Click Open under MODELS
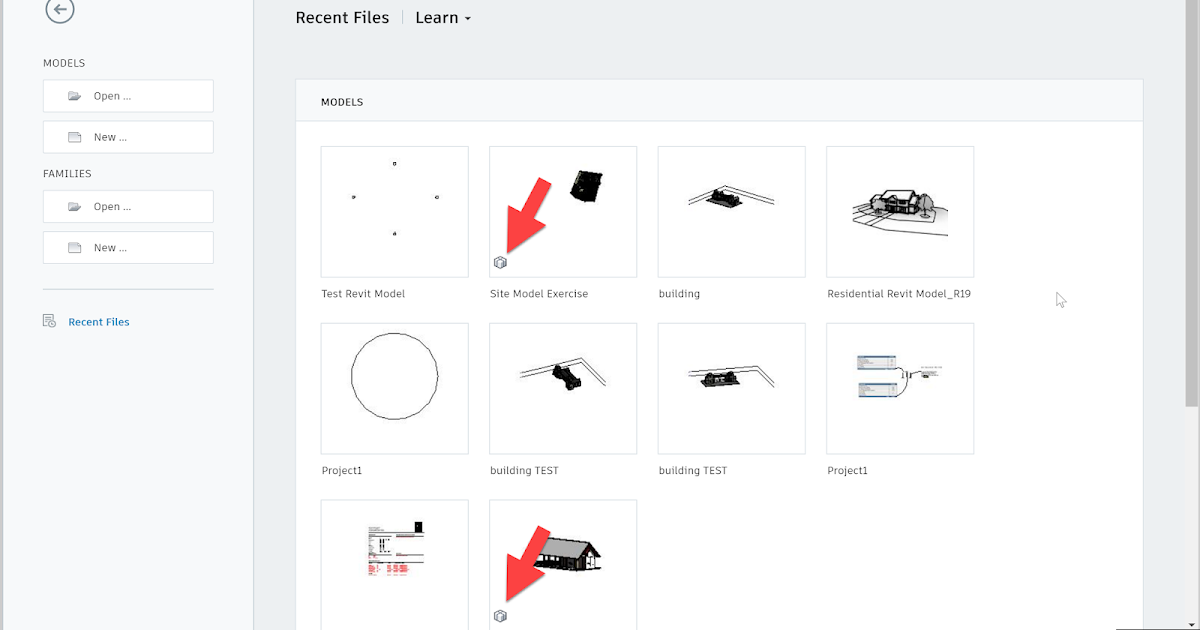This screenshot has width=1200, height=630. point(128,95)
